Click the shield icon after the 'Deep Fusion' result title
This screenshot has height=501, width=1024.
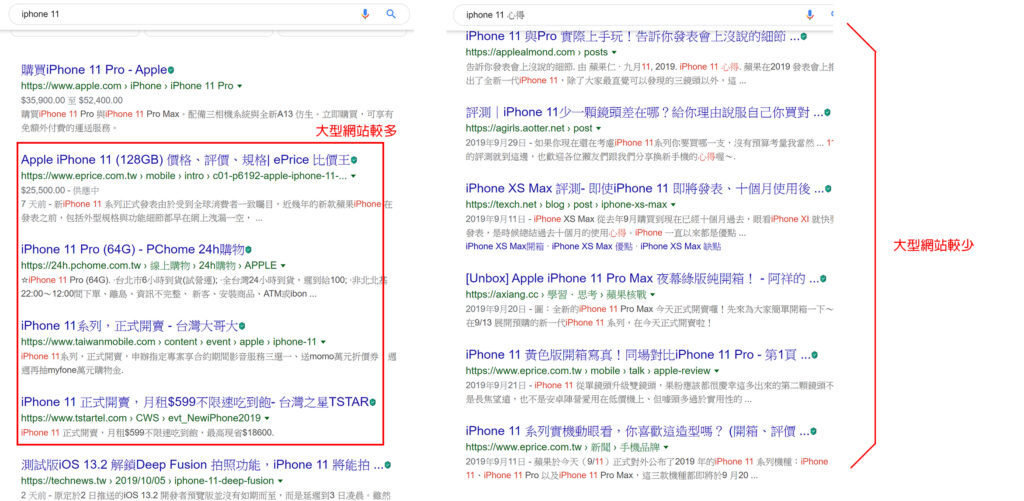pyautogui.click(x=388, y=465)
